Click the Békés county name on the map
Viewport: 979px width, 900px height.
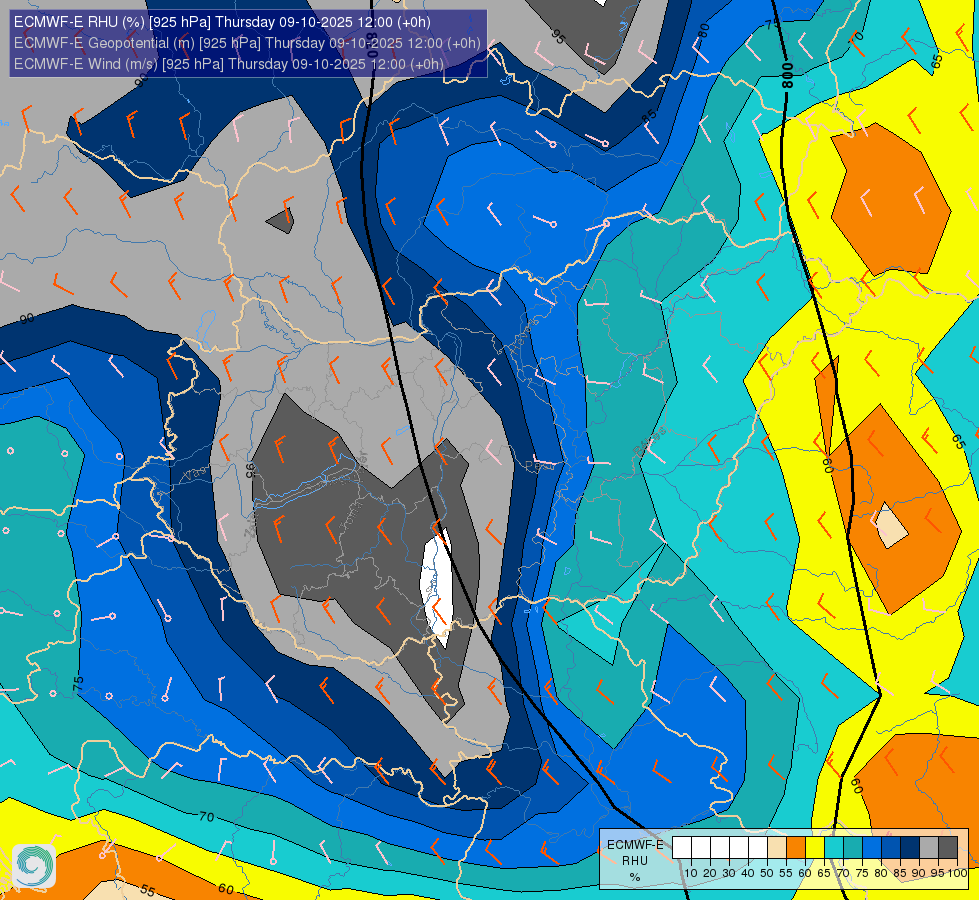point(649,441)
